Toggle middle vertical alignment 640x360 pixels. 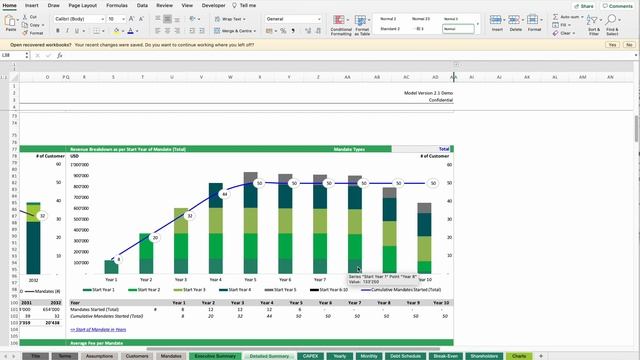(x=167, y=19)
